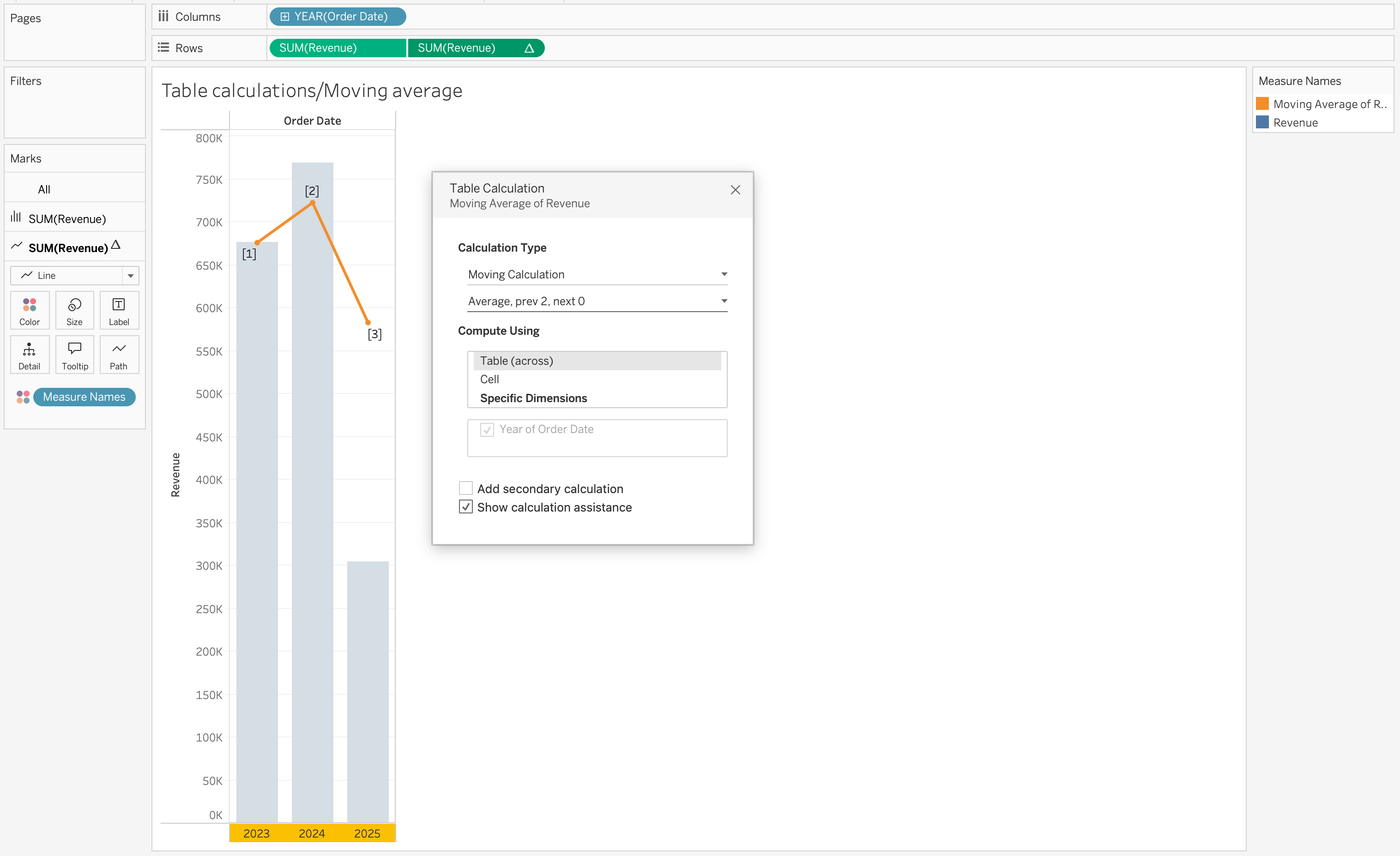The height and width of the screenshot is (856, 1400).
Task: Enable Add secondary calculation checkbox
Action: pos(465,488)
